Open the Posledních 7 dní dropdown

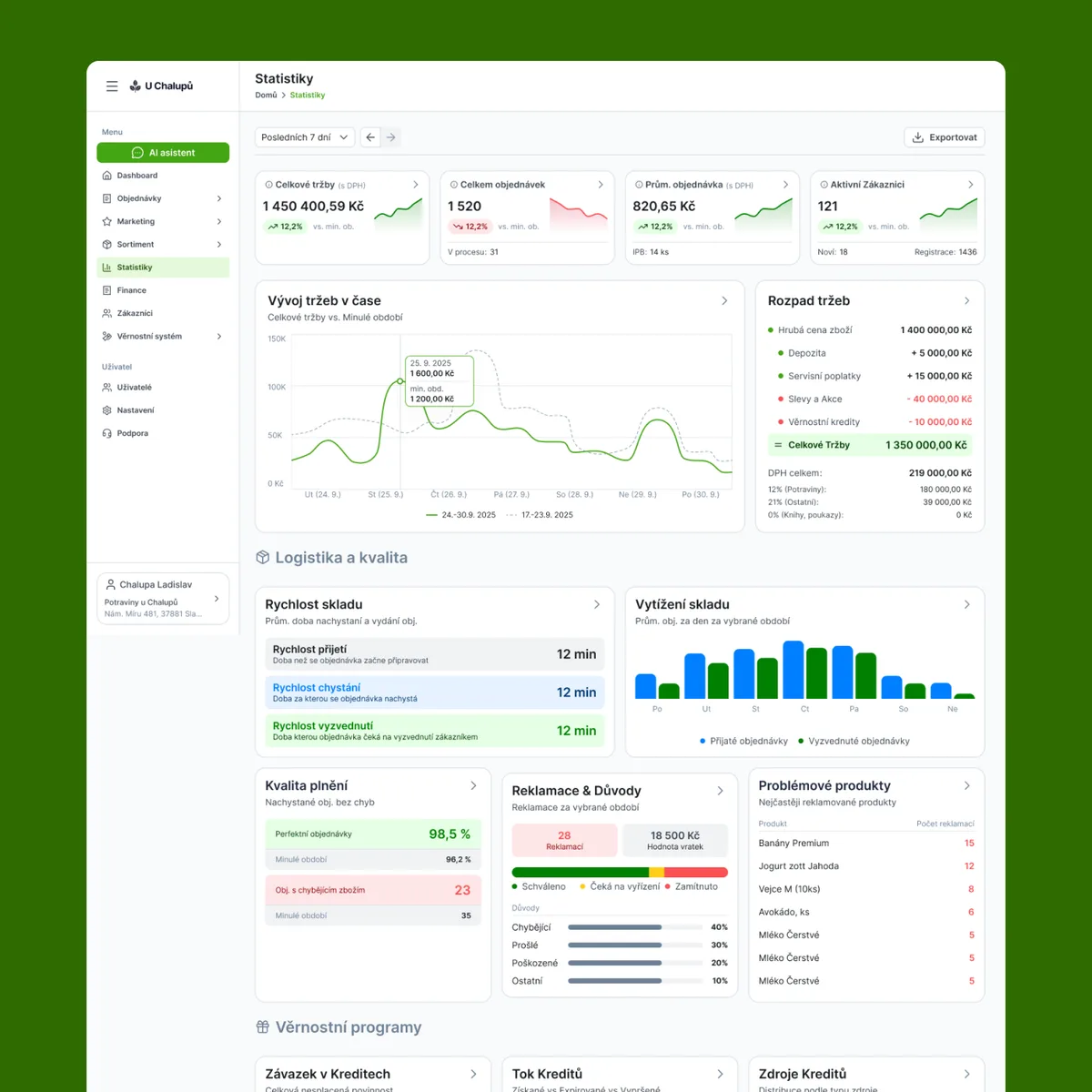click(x=305, y=137)
